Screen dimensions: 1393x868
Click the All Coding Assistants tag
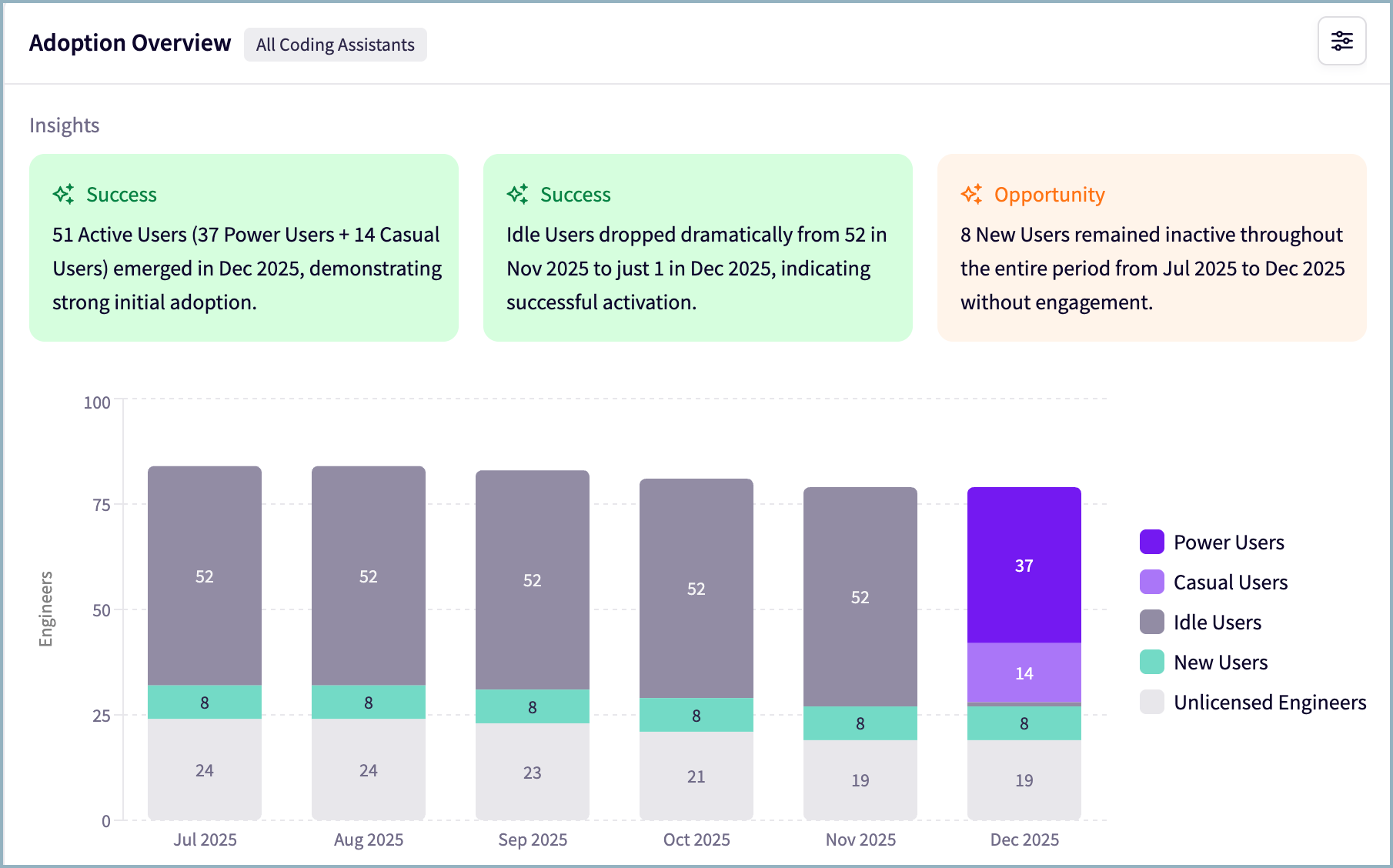click(x=335, y=45)
